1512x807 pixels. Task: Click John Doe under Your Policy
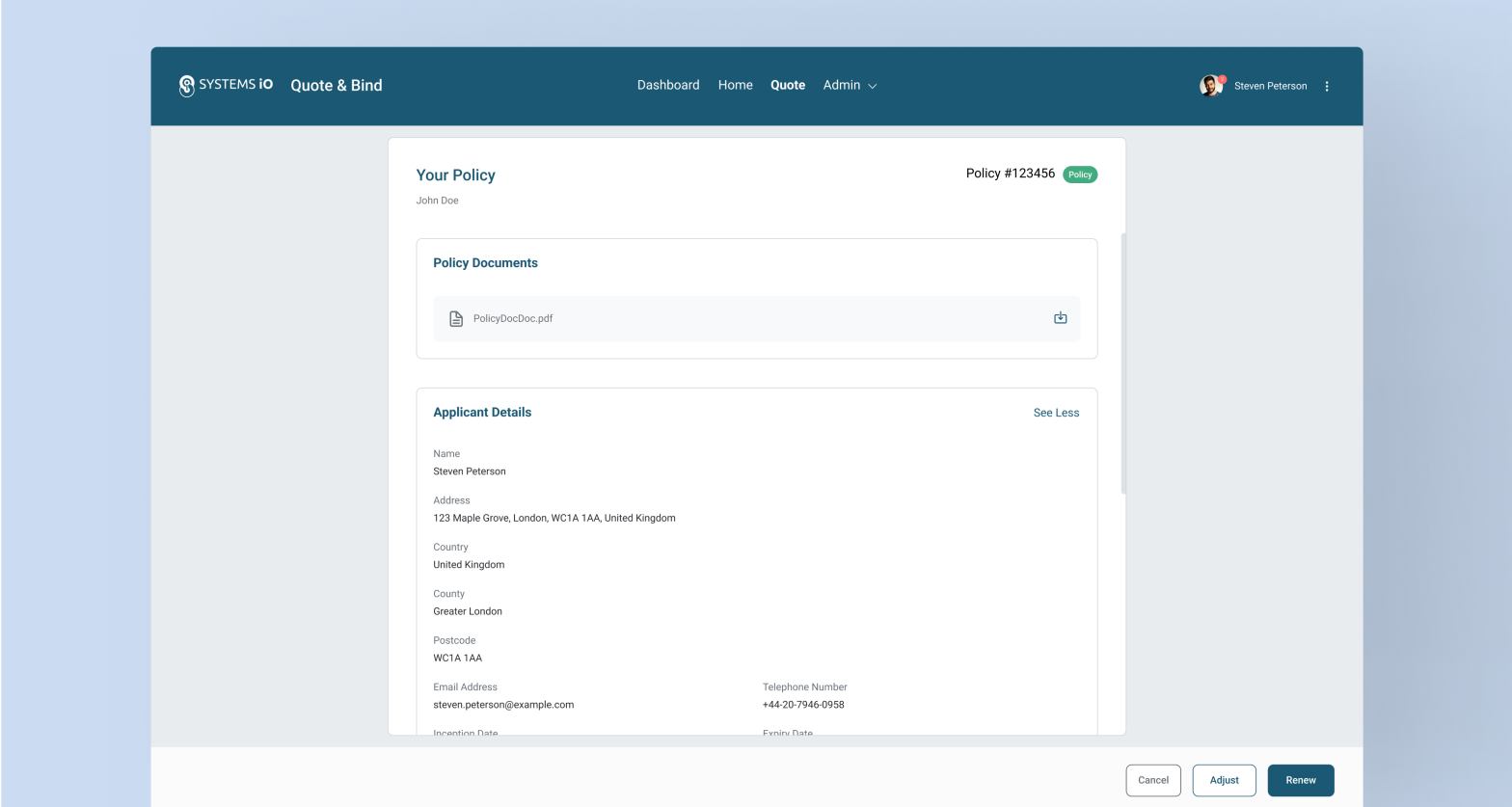[x=437, y=201]
